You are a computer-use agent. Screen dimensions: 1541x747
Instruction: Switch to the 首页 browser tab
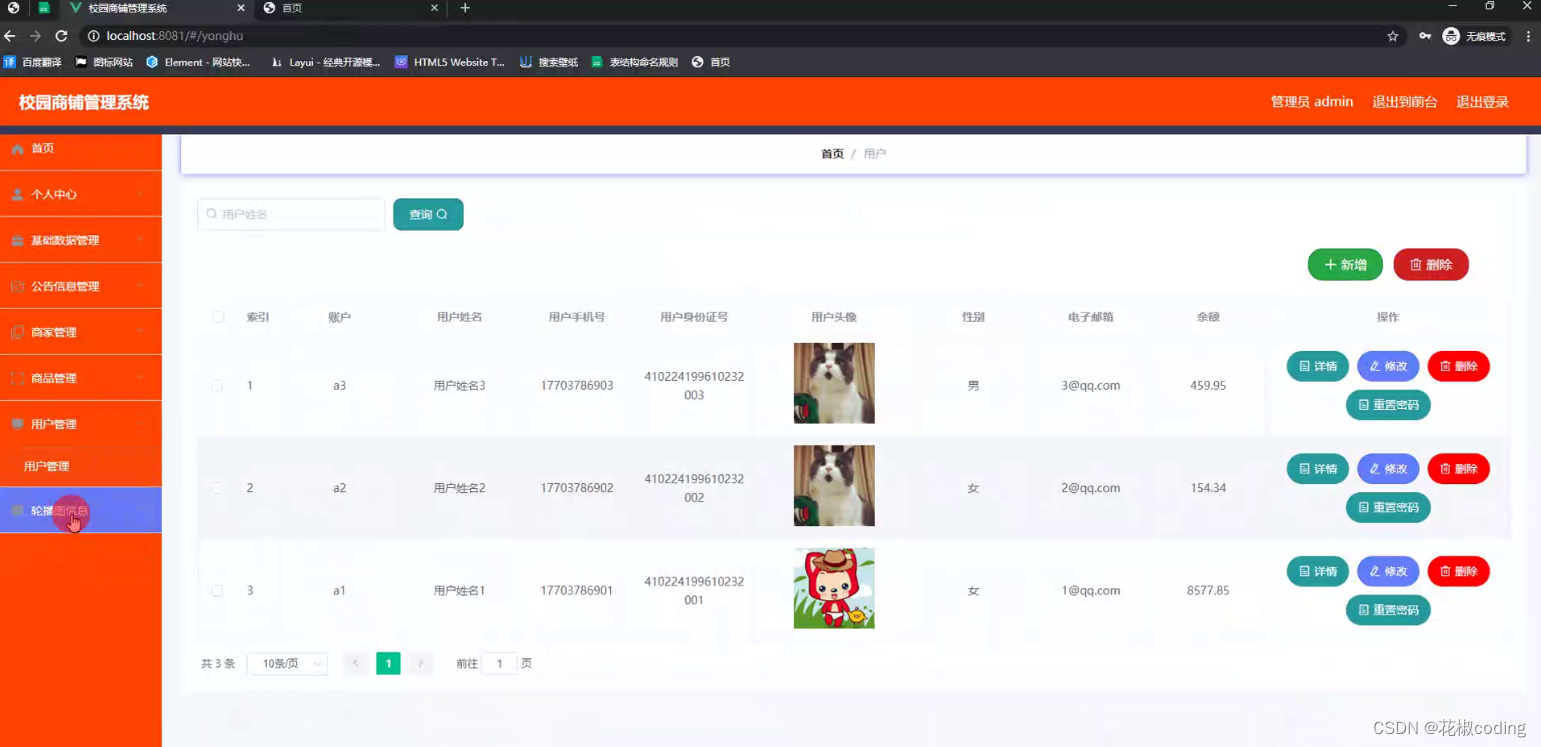click(x=350, y=8)
